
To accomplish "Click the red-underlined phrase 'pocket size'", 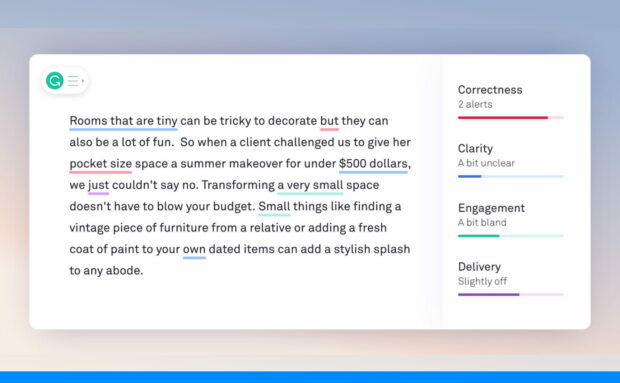I will click(x=100, y=164).
